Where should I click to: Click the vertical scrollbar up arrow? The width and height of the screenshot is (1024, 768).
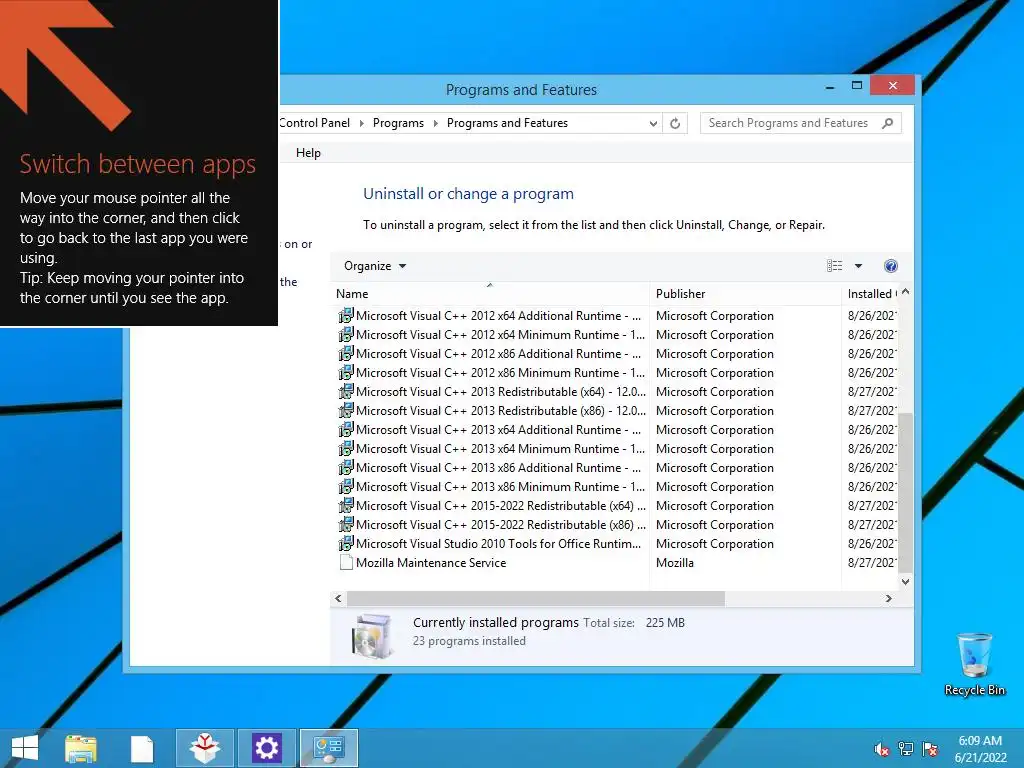click(x=905, y=292)
